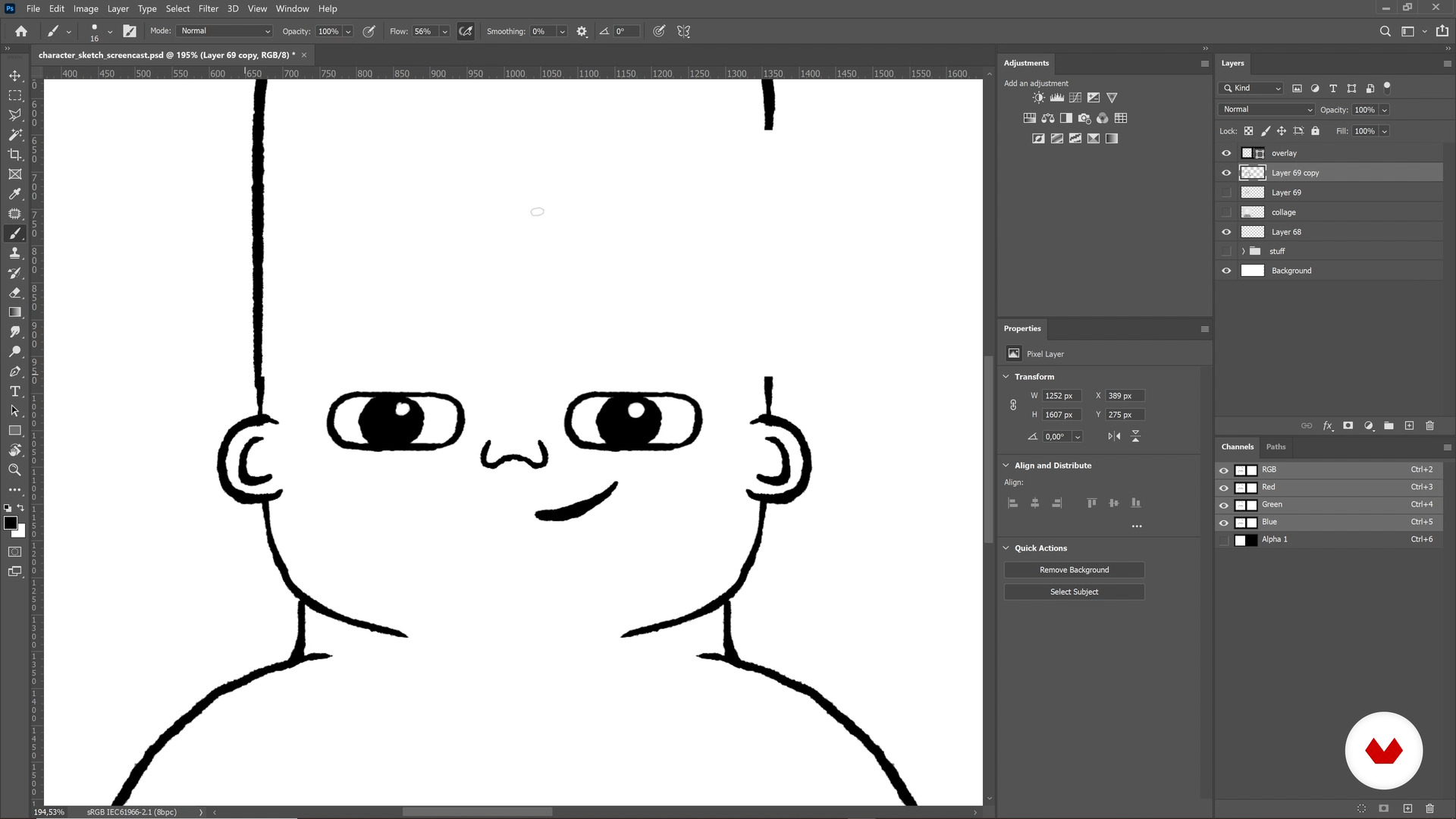Viewport: 1456px width, 819px height.
Task: Collapse the Quick Actions section
Action: 1006,548
